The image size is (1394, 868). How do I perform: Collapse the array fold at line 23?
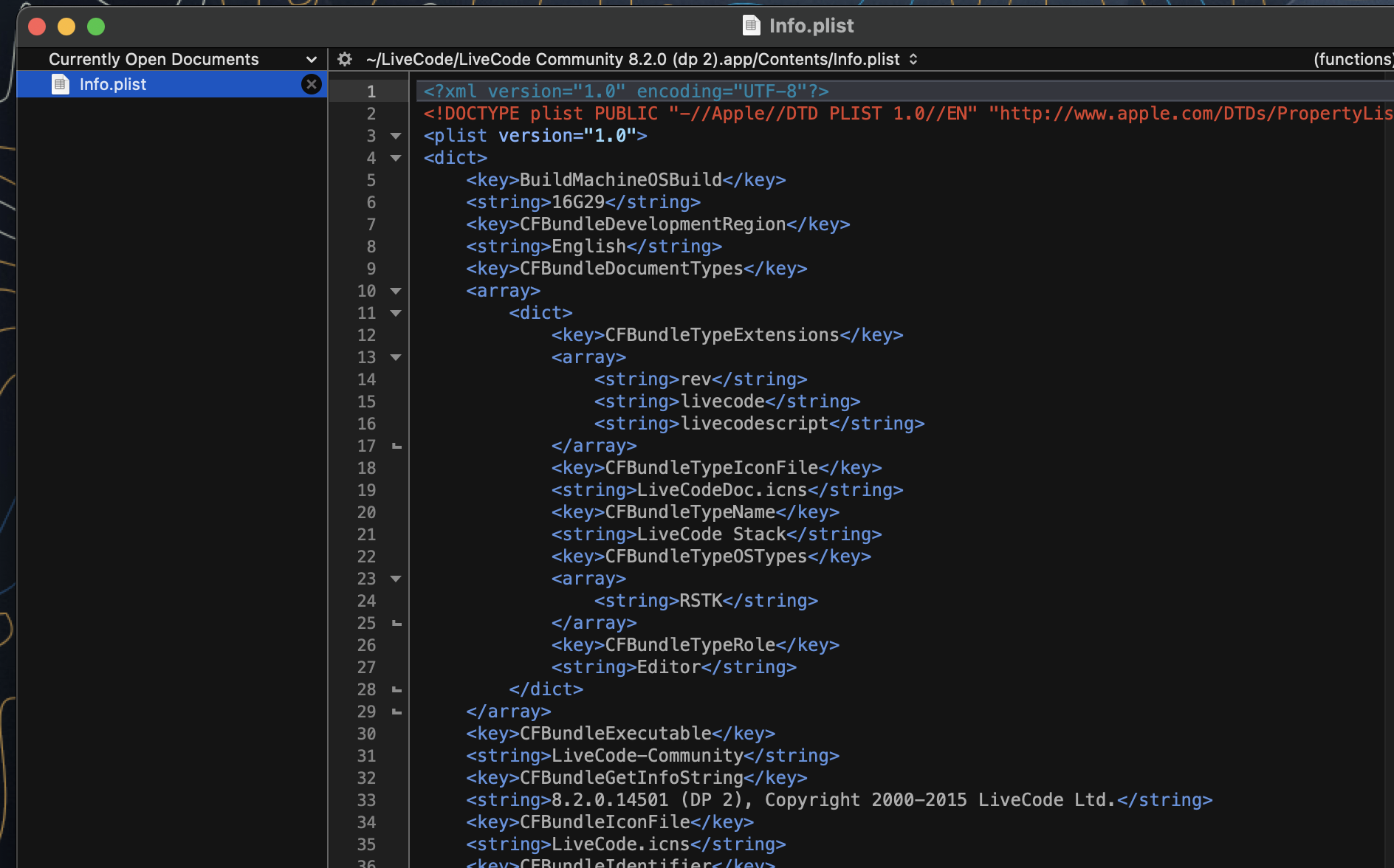(396, 579)
